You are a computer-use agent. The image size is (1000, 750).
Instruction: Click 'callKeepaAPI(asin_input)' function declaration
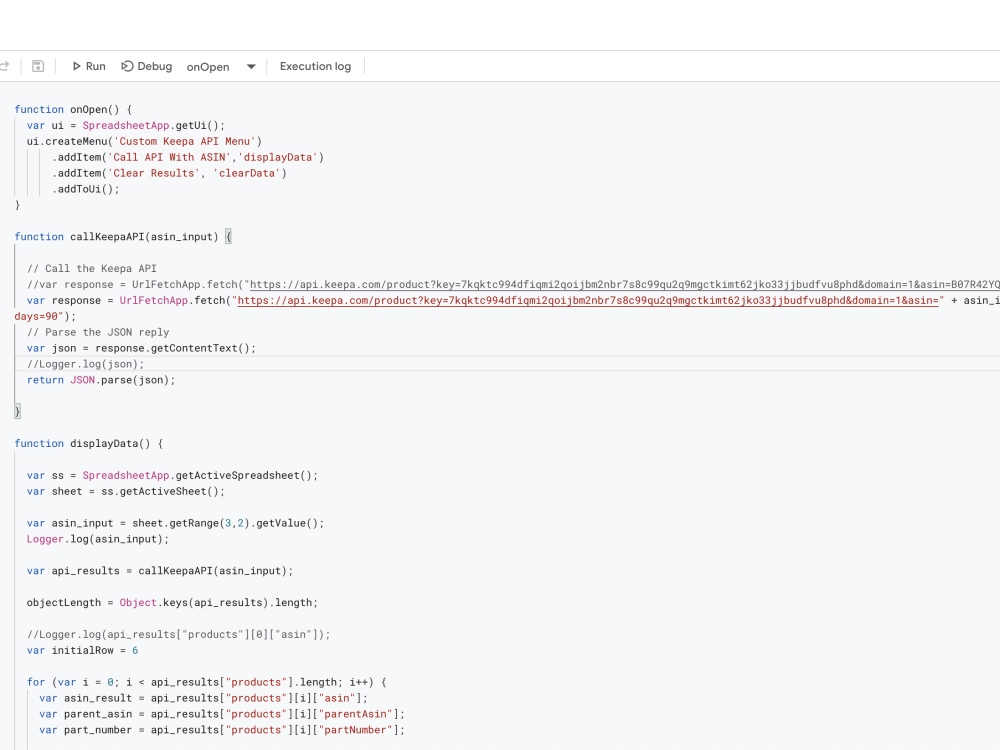coord(123,237)
